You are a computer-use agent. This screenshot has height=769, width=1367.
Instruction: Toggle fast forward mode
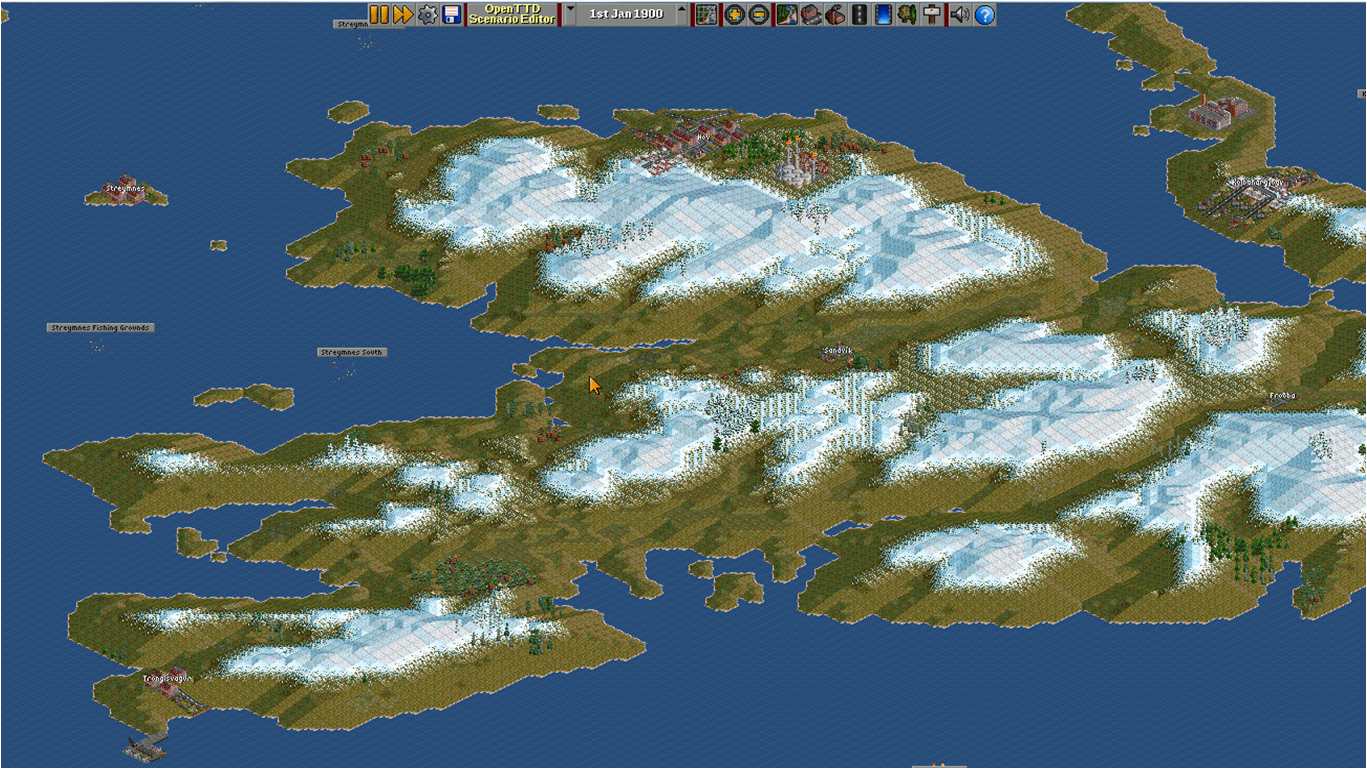coord(403,14)
